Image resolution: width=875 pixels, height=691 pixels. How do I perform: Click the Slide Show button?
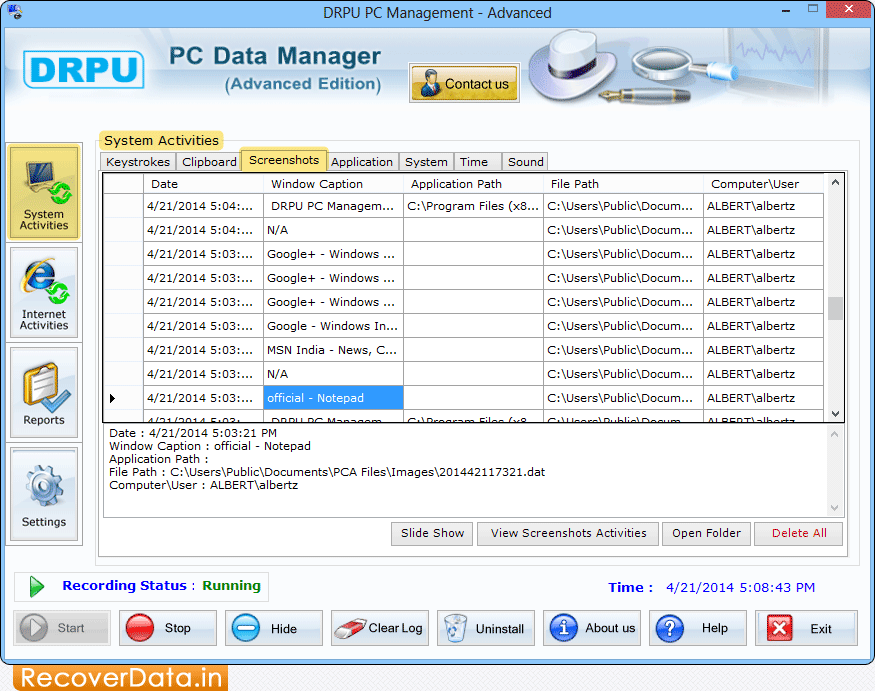click(432, 533)
